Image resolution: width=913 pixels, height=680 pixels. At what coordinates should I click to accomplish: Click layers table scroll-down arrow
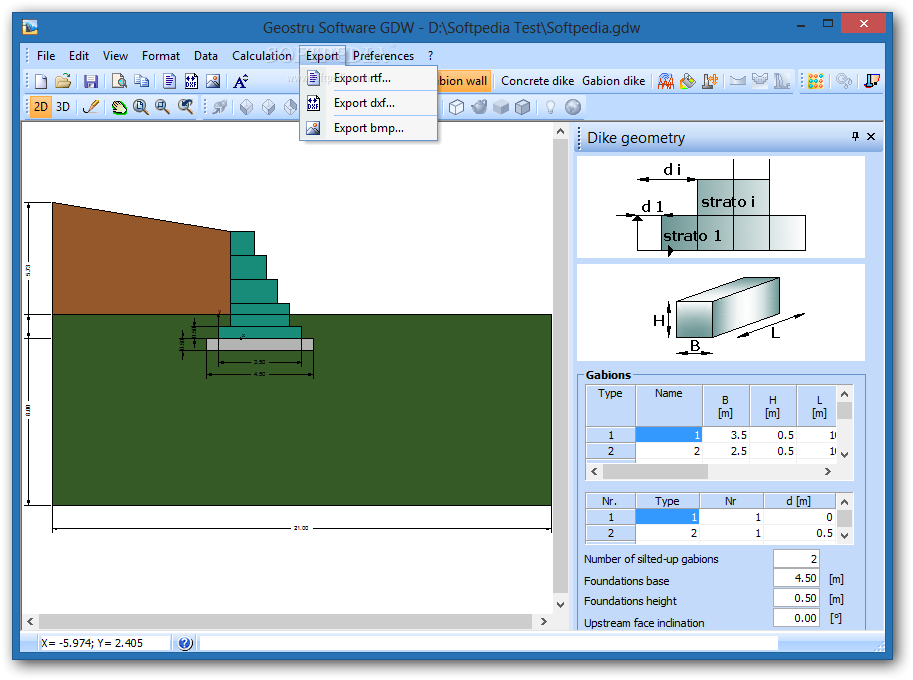[844, 535]
